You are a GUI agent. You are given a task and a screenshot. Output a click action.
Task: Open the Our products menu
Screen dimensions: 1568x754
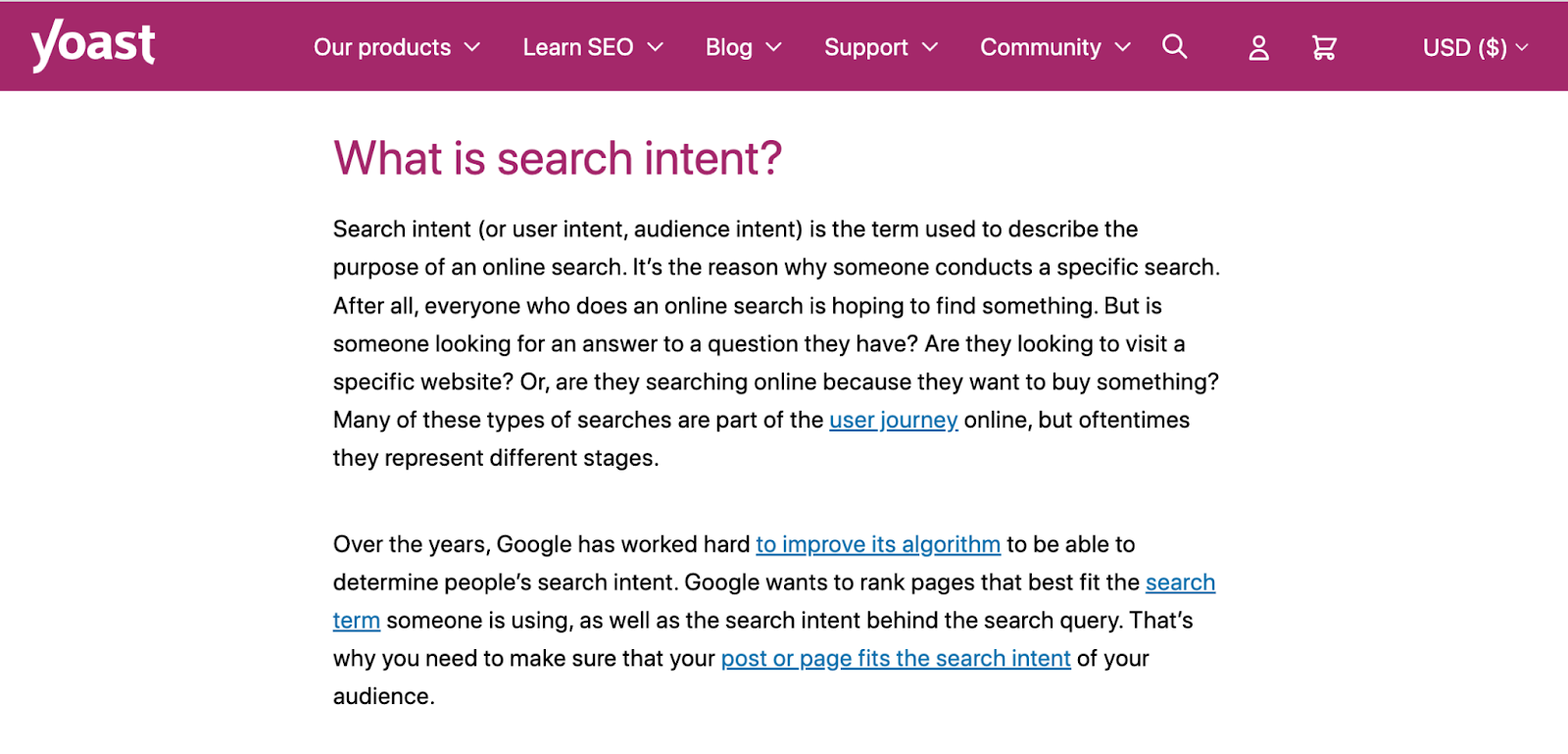click(382, 47)
